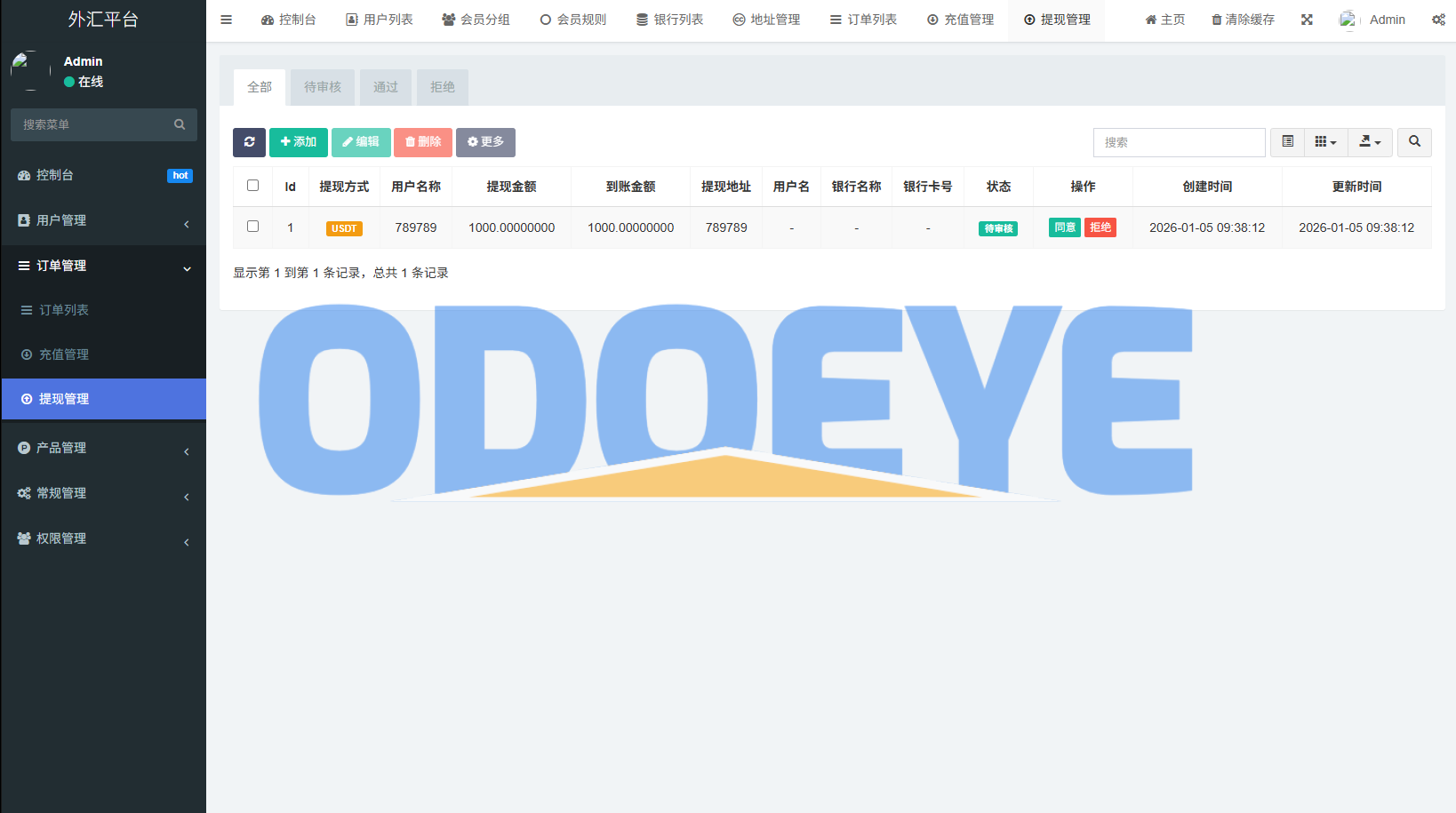This screenshot has height=813, width=1456.
Task: Click the refresh table icon button
Action: click(249, 142)
